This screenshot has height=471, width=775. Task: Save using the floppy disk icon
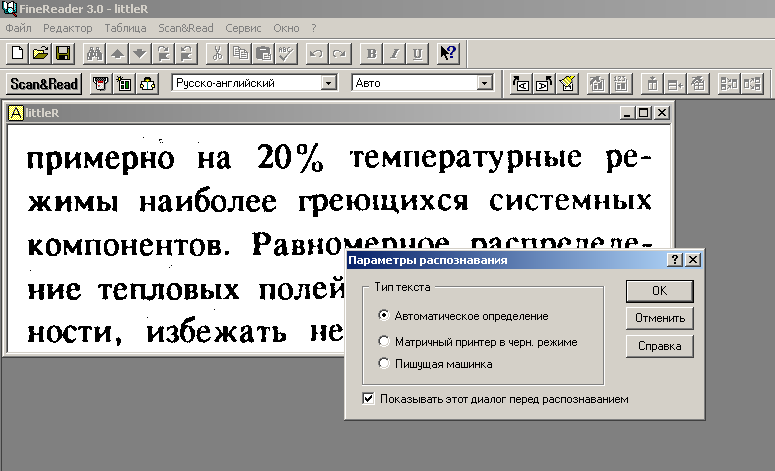(63, 53)
